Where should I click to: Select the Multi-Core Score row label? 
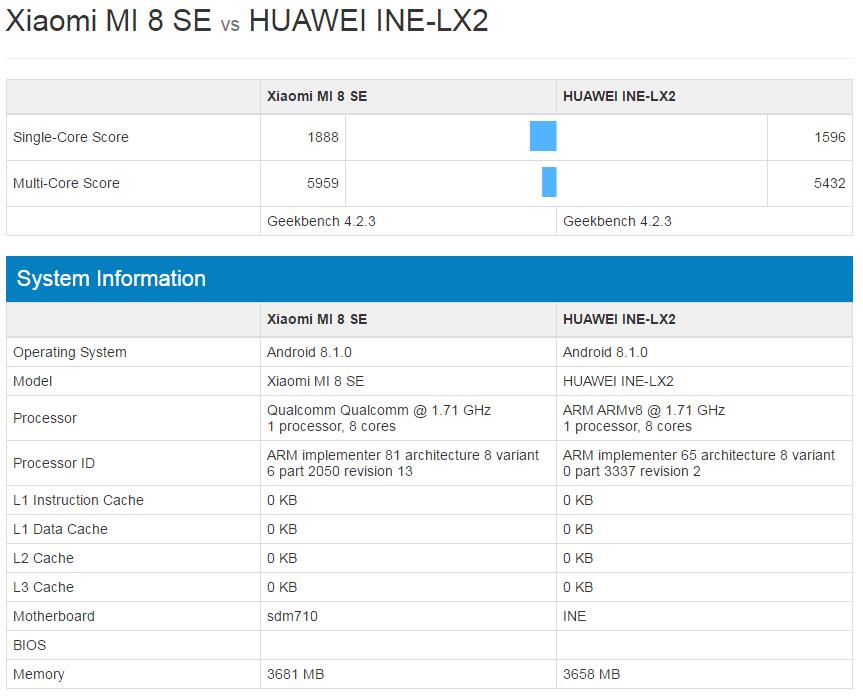tap(66, 183)
